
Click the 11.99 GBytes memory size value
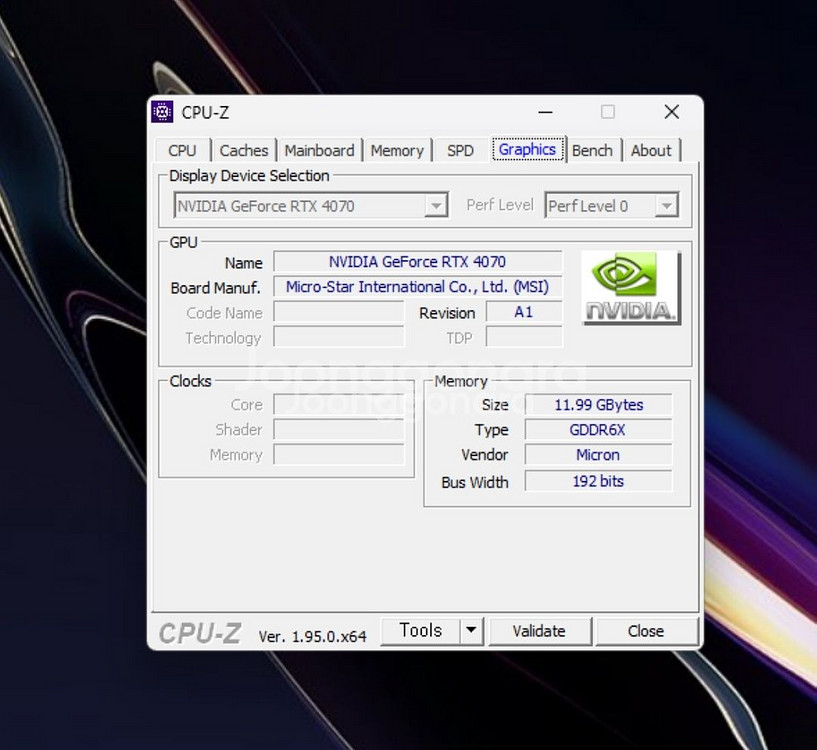click(x=598, y=404)
